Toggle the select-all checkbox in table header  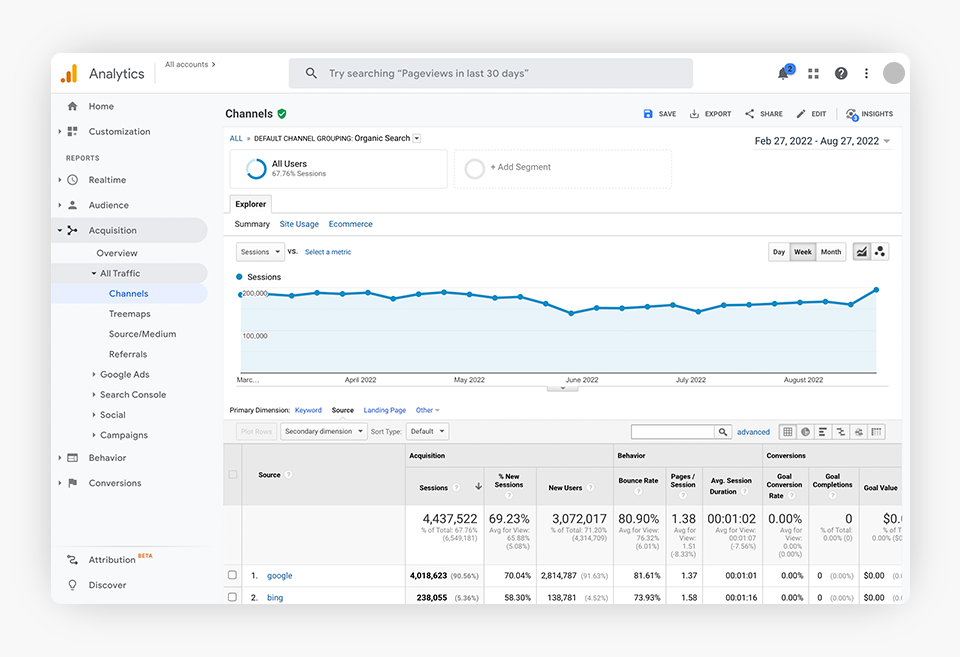point(232,475)
